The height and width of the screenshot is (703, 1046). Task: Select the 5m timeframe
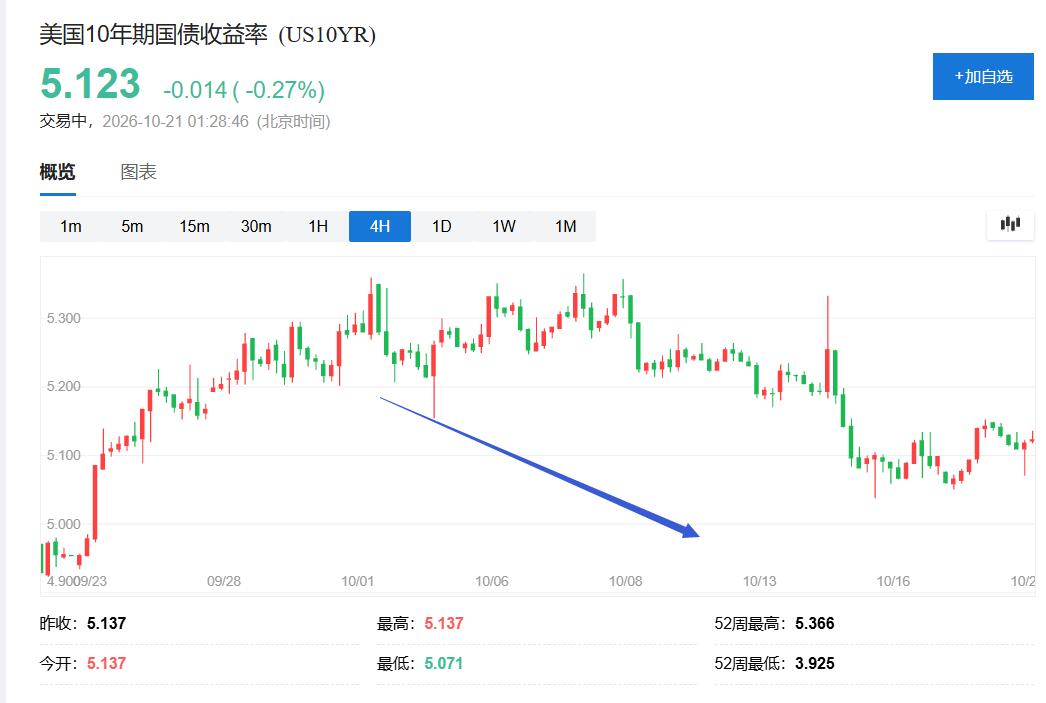132,227
